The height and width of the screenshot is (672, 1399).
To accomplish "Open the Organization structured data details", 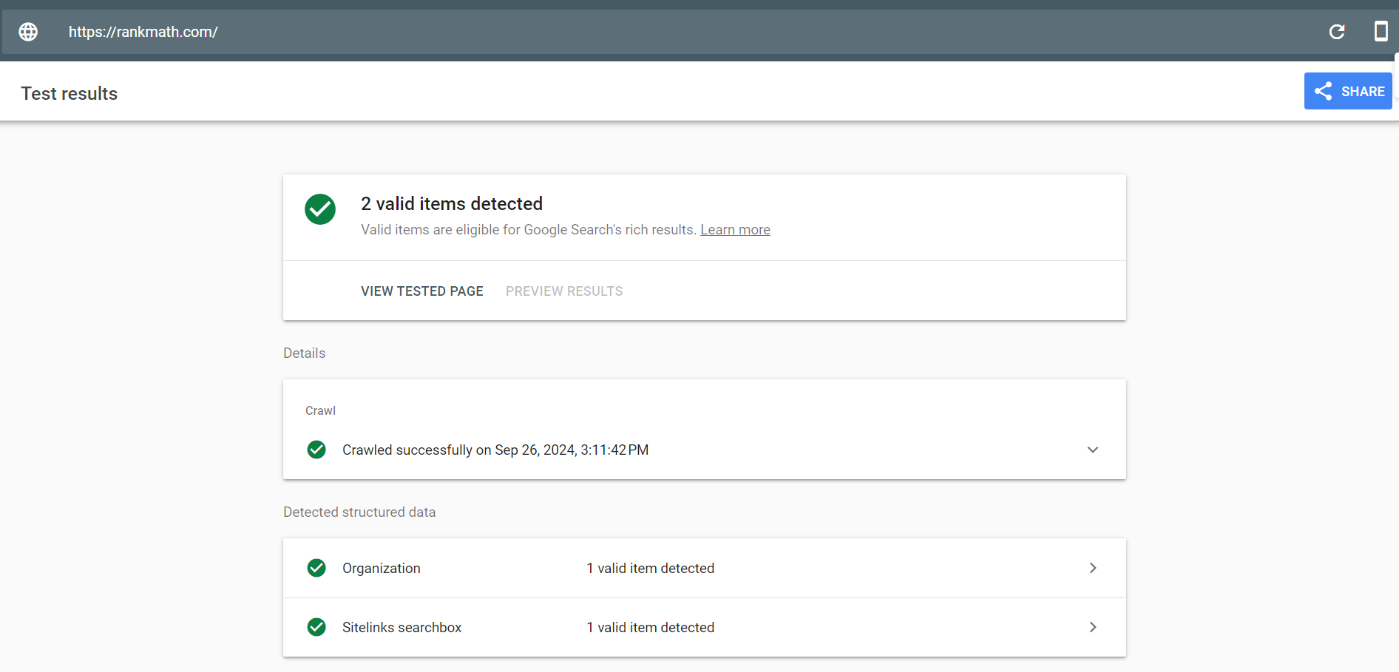I will [1093, 567].
